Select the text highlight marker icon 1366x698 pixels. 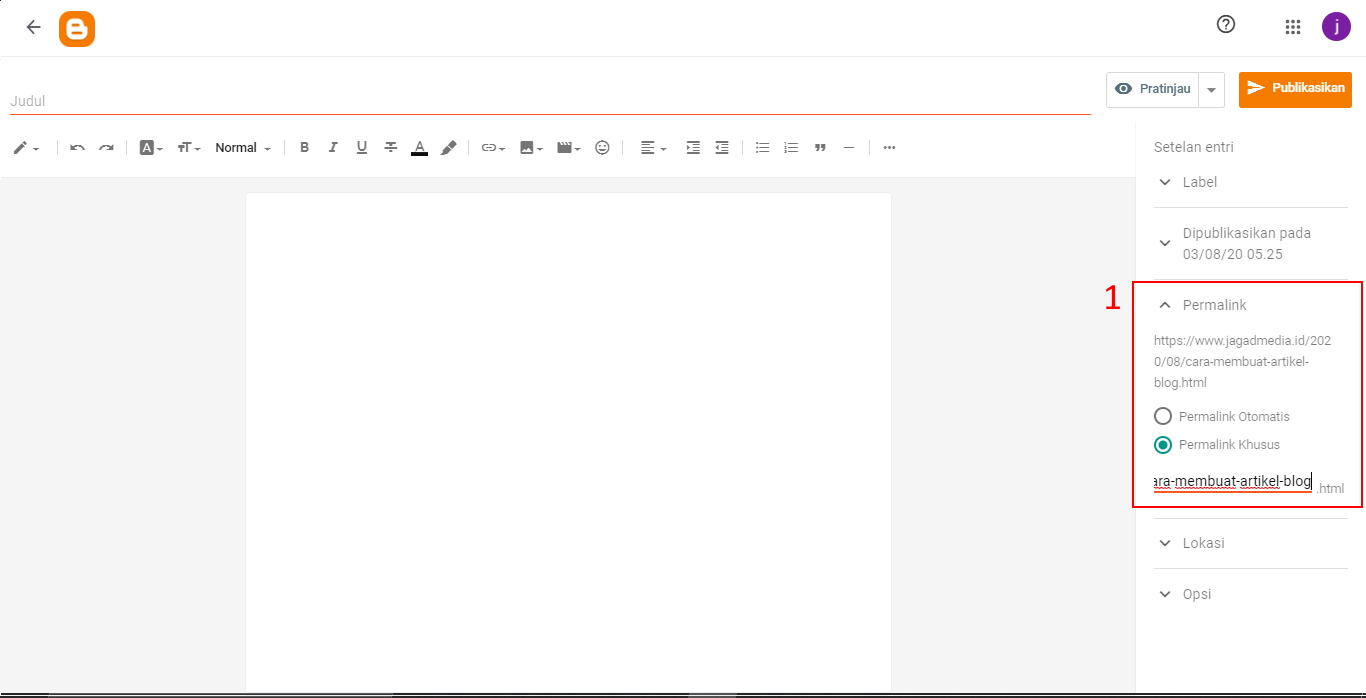pos(448,147)
